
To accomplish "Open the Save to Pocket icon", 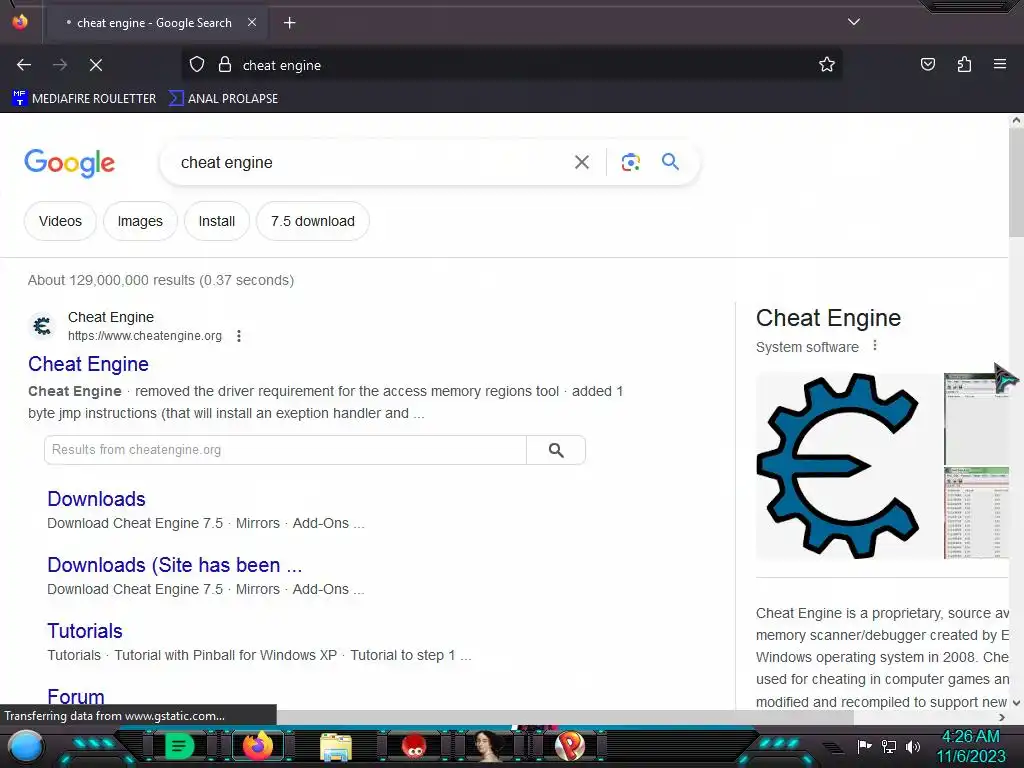I will pos(927,65).
